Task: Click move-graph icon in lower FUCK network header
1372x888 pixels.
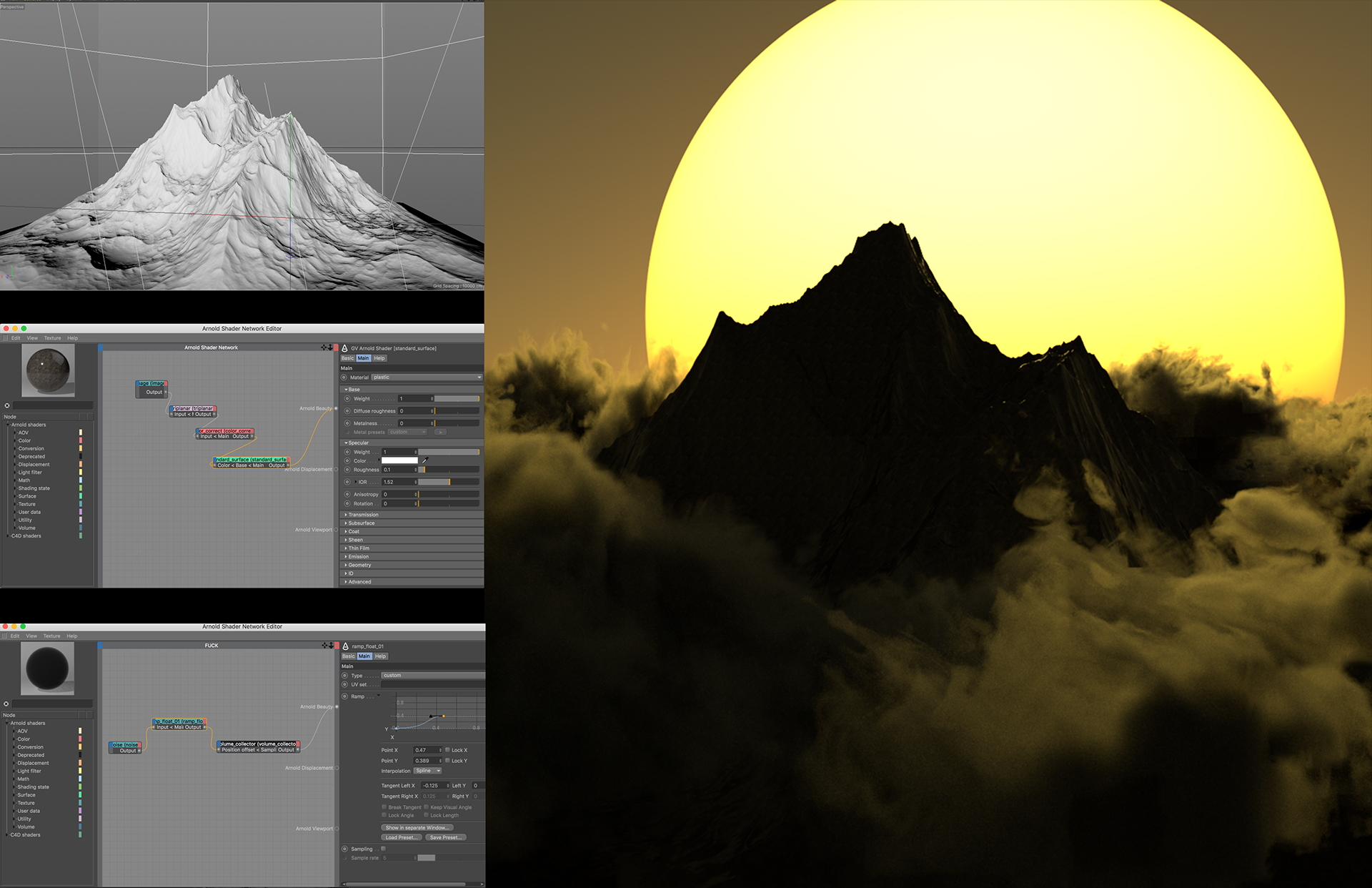Action: pos(324,646)
